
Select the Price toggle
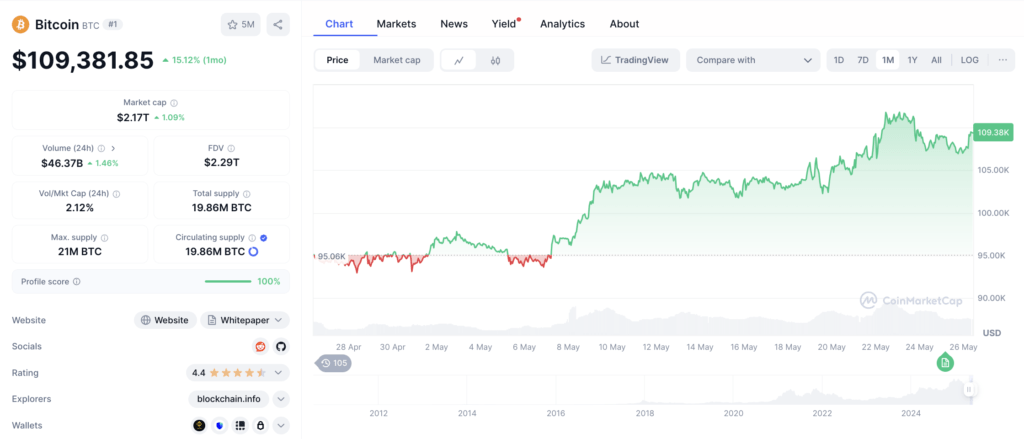pos(338,60)
